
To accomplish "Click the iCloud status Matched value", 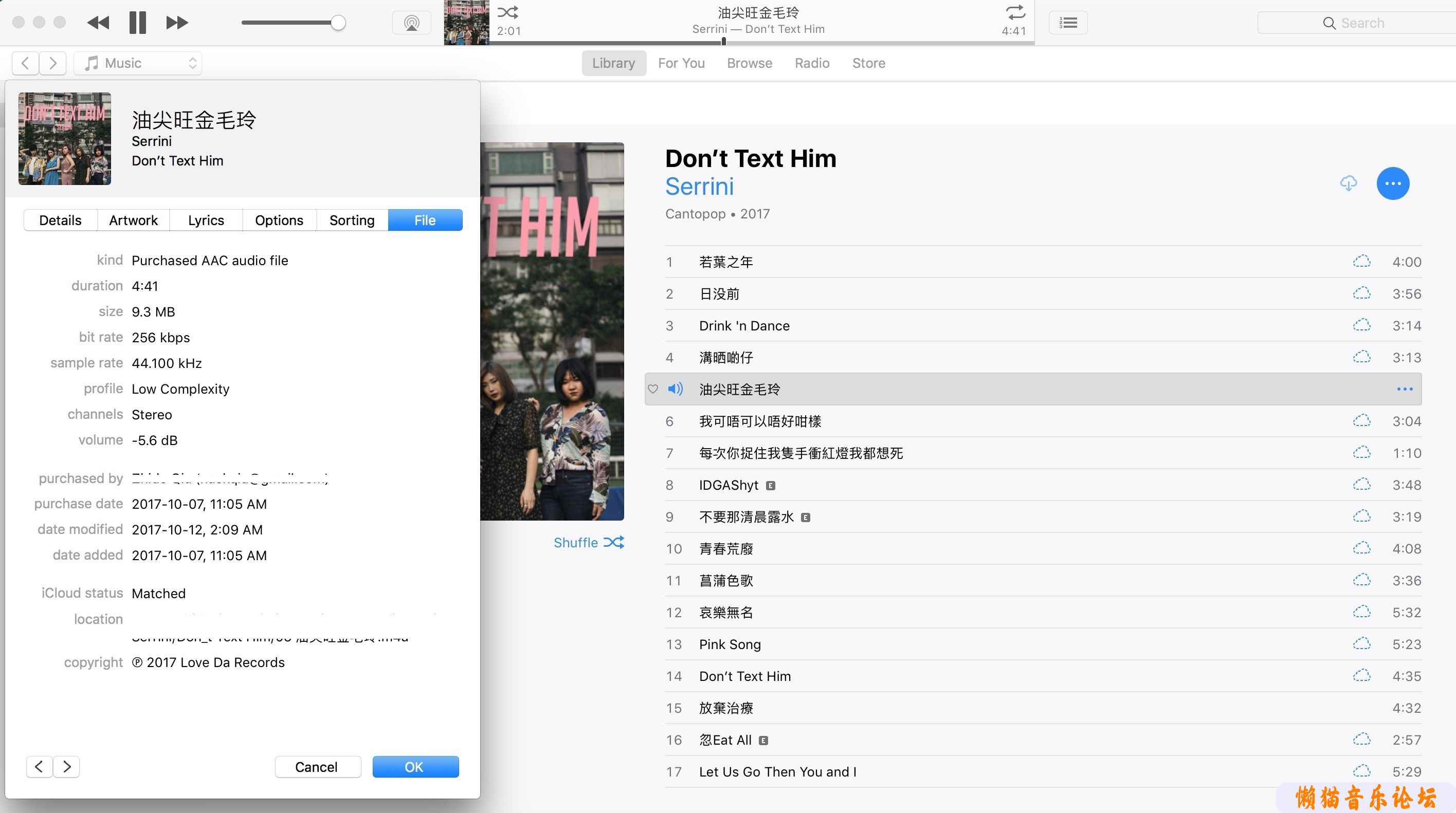I will coord(158,593).
